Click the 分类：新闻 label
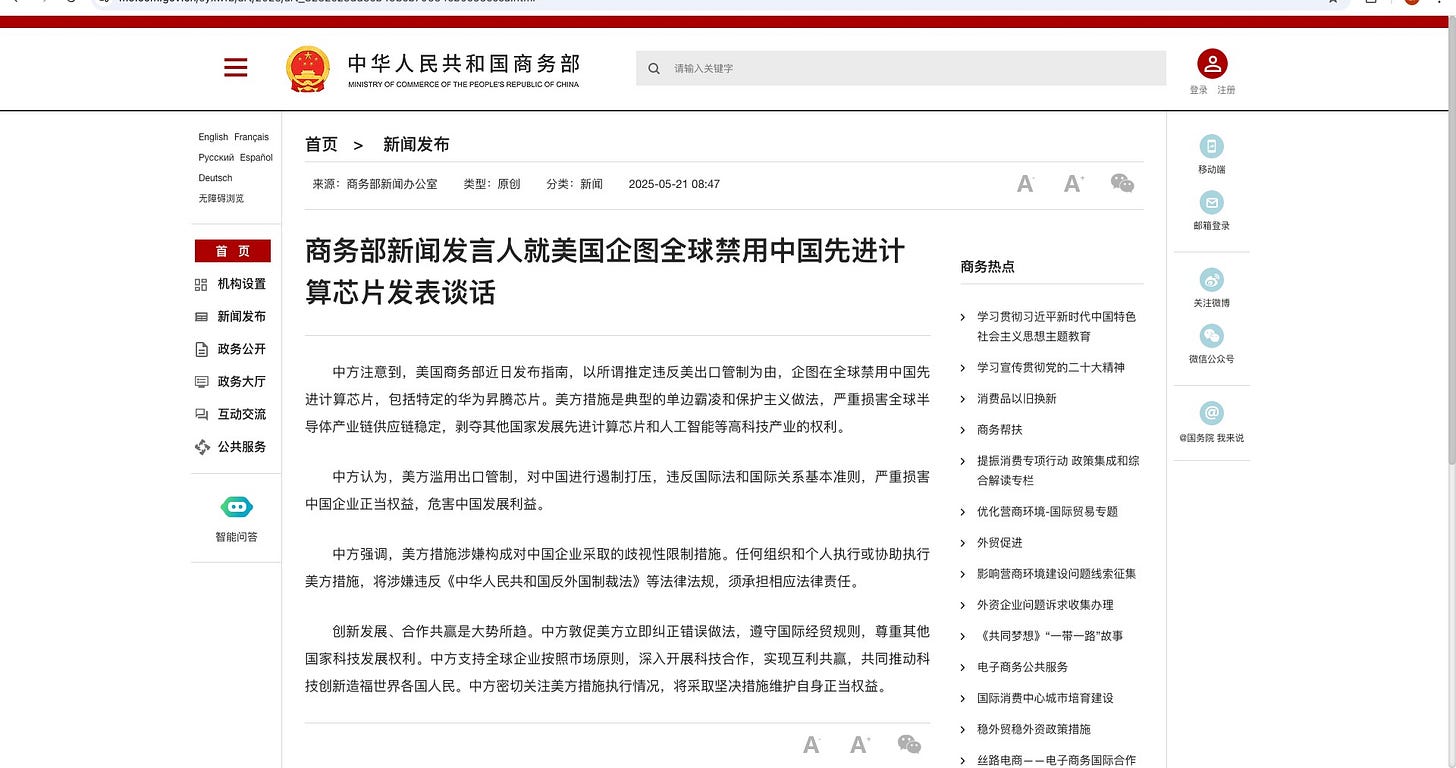 [575, 184]
